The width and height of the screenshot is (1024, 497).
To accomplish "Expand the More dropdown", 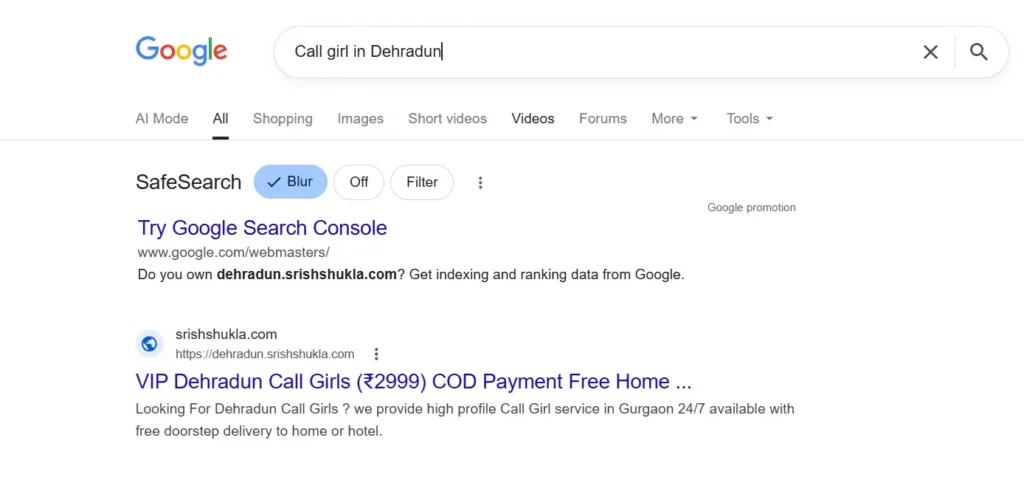I will click(674, 118).
